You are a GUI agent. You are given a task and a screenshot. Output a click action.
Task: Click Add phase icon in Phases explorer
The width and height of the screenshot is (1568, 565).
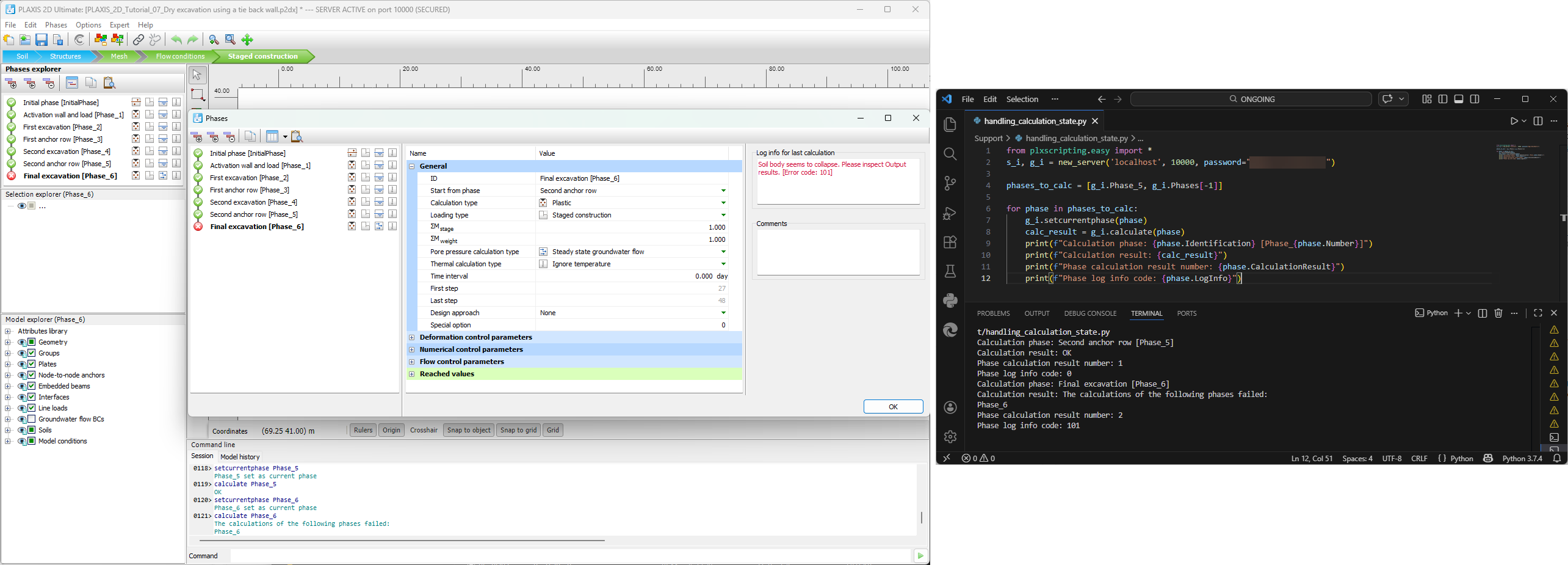[x=11, y=83]
